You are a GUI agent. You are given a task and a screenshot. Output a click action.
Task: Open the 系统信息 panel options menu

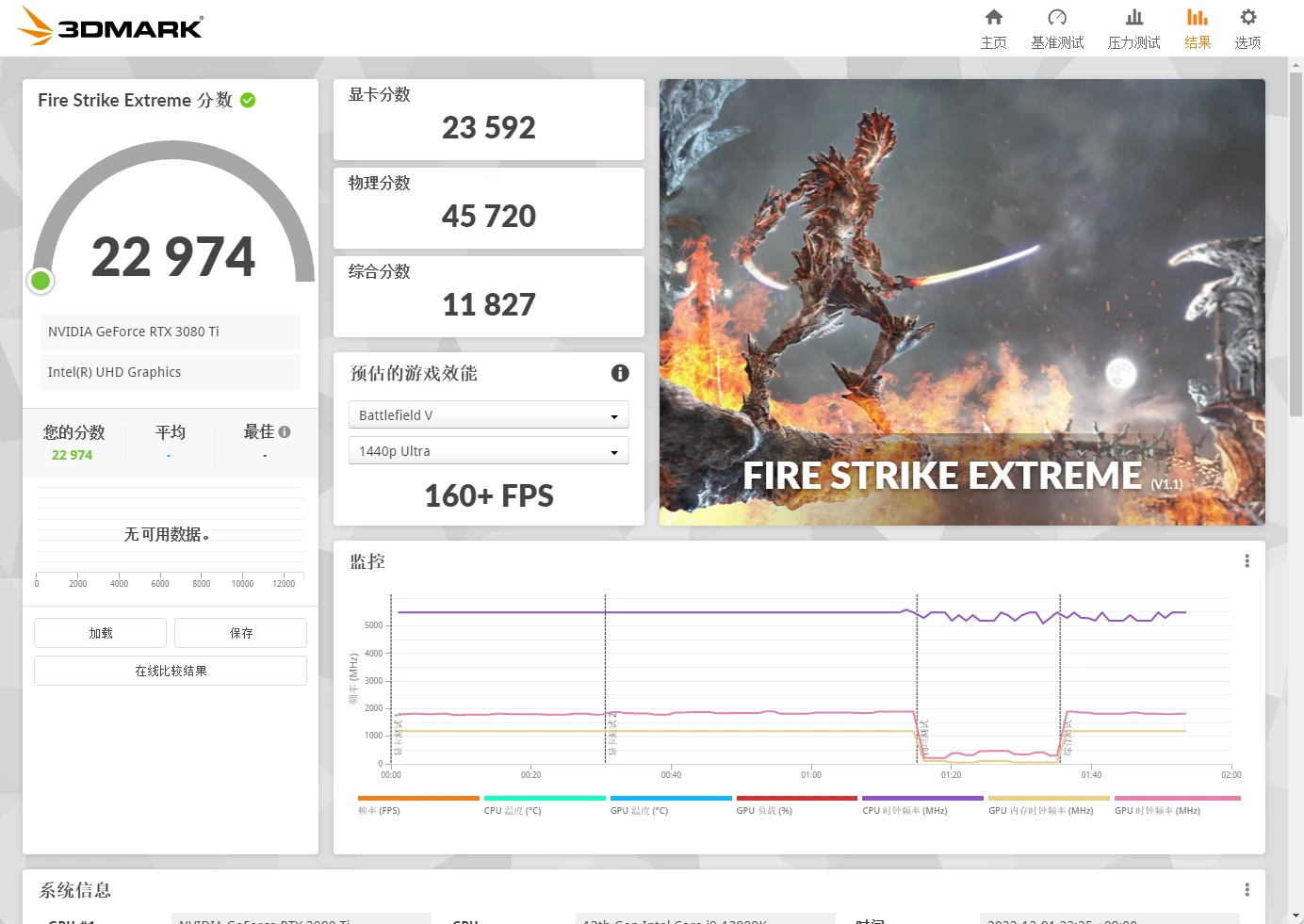(x=1247, y=888)
